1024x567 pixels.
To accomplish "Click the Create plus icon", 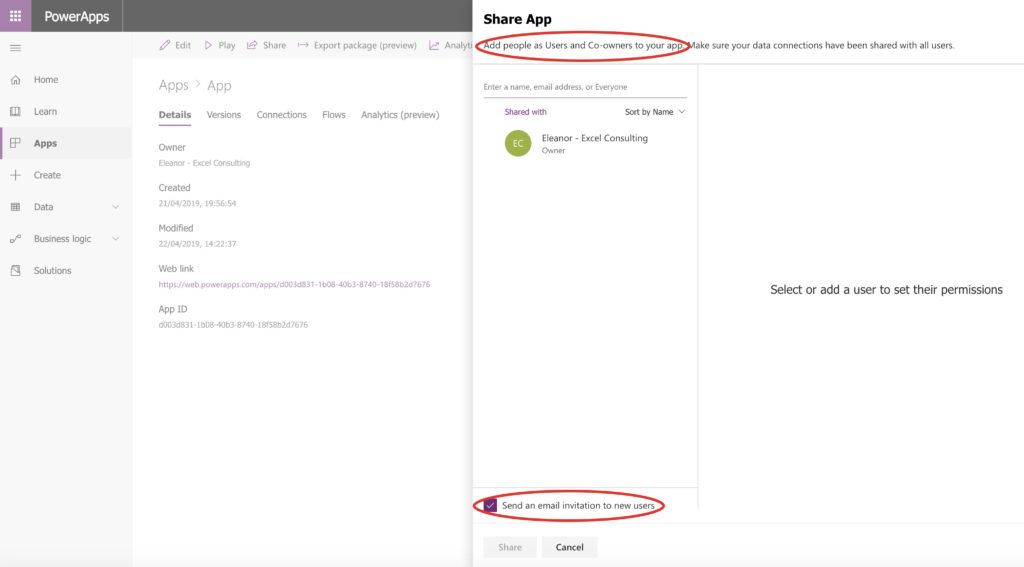I will click(x=16, y=175).
